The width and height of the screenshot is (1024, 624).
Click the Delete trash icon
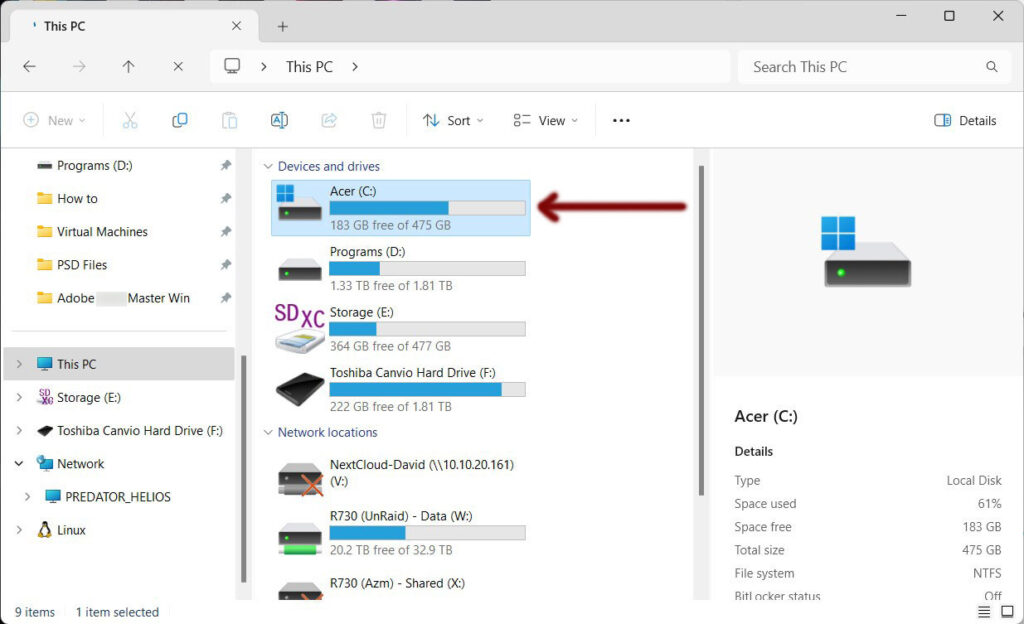tap(379, 120)
